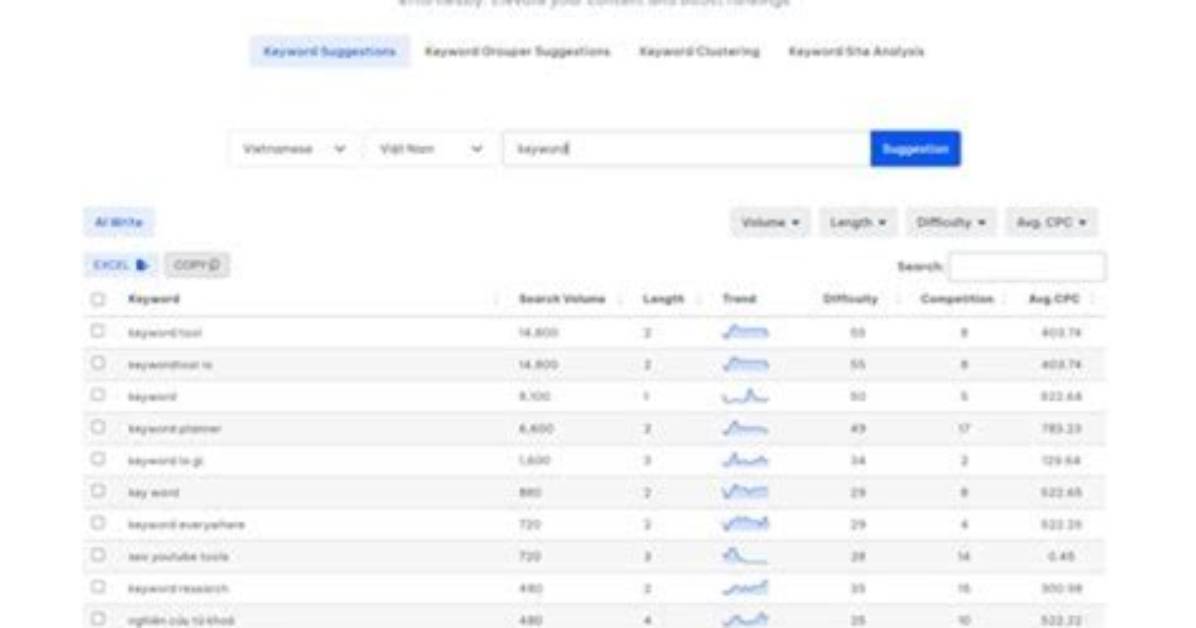This screenshot has width=1196, height=628.
Task: Switch to Keyword Suggestions tab
Action: tap(330, 51)
